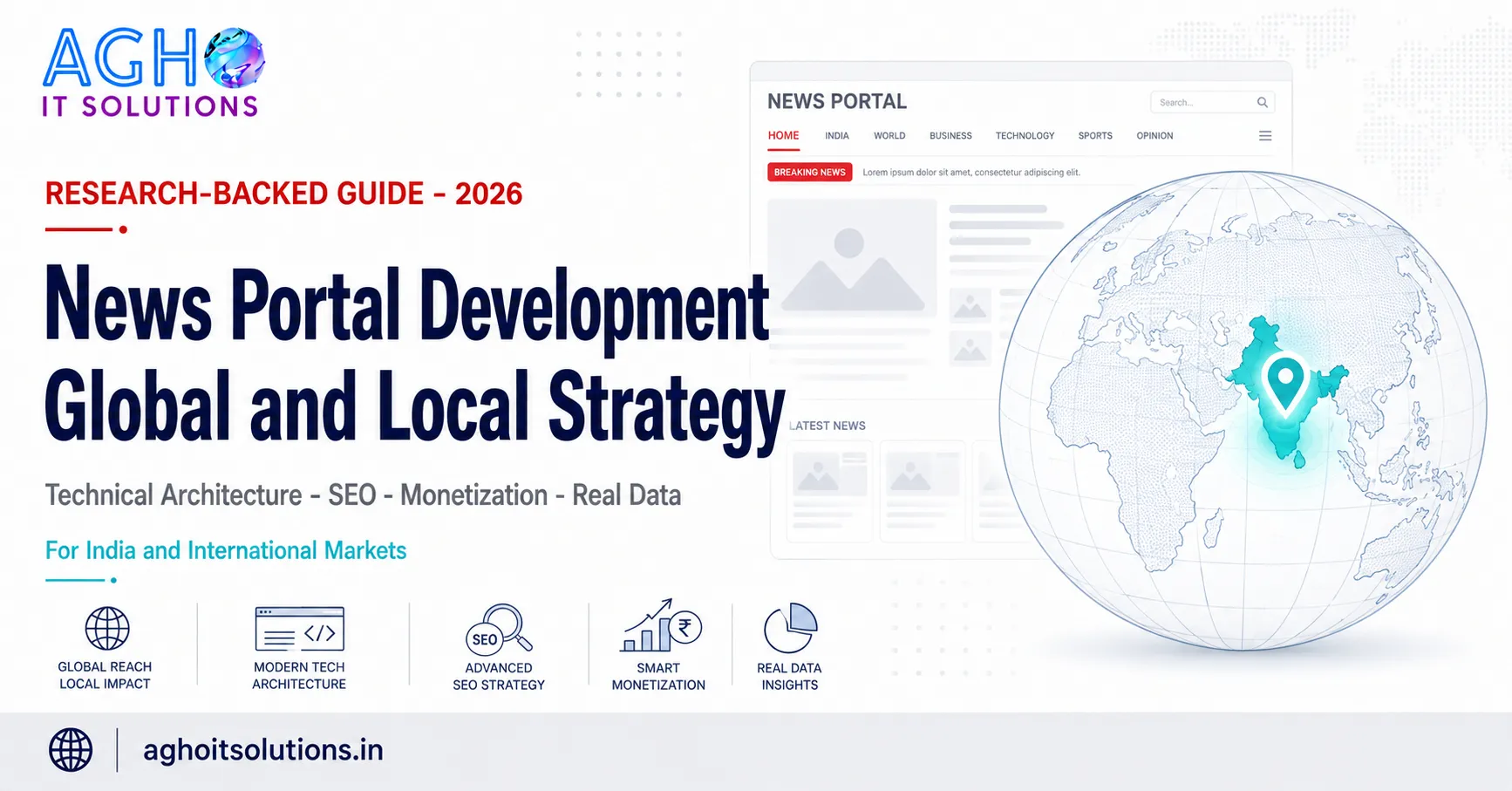Screen dimensions: 1512x791
Task: Select the BUSINESS tab in News Portal
Action: click(950, 136)
